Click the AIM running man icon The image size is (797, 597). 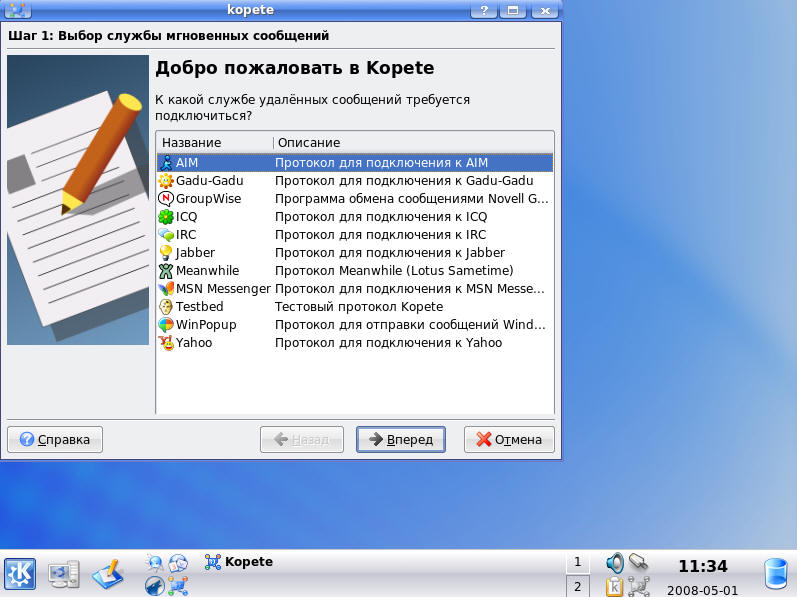[x=166, y=163]
